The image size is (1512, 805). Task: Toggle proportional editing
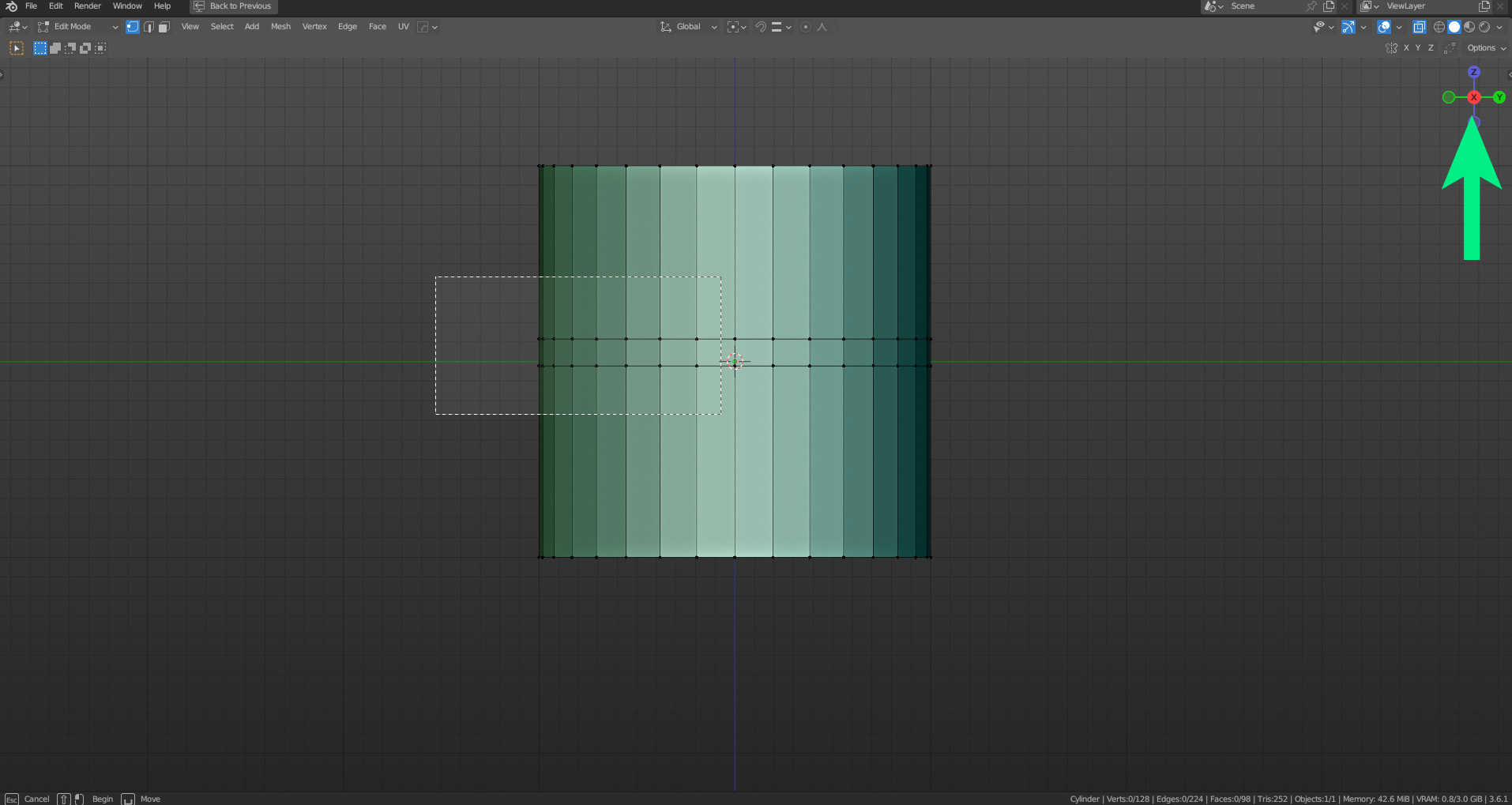(805, 27)
